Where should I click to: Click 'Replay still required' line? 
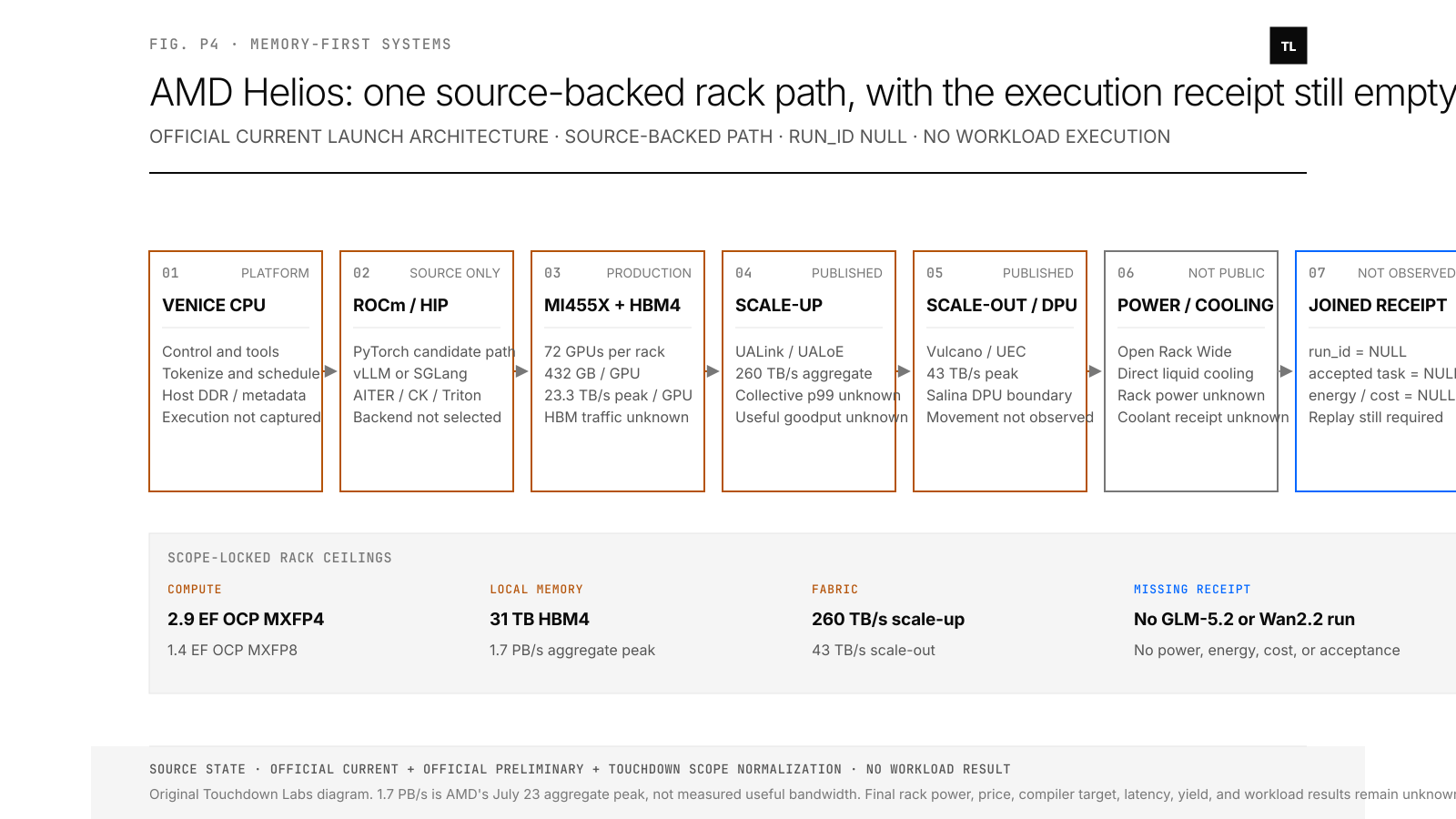(1376, 417)
